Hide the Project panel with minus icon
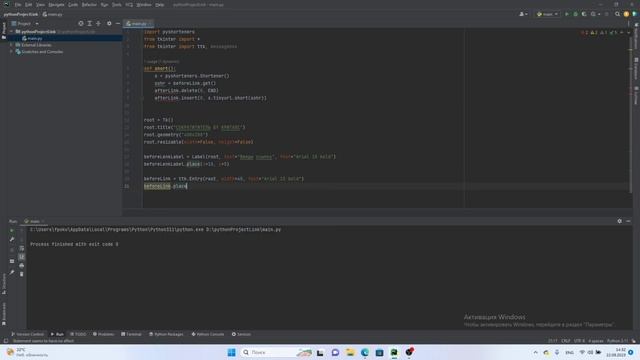 [x=118, y=24]
